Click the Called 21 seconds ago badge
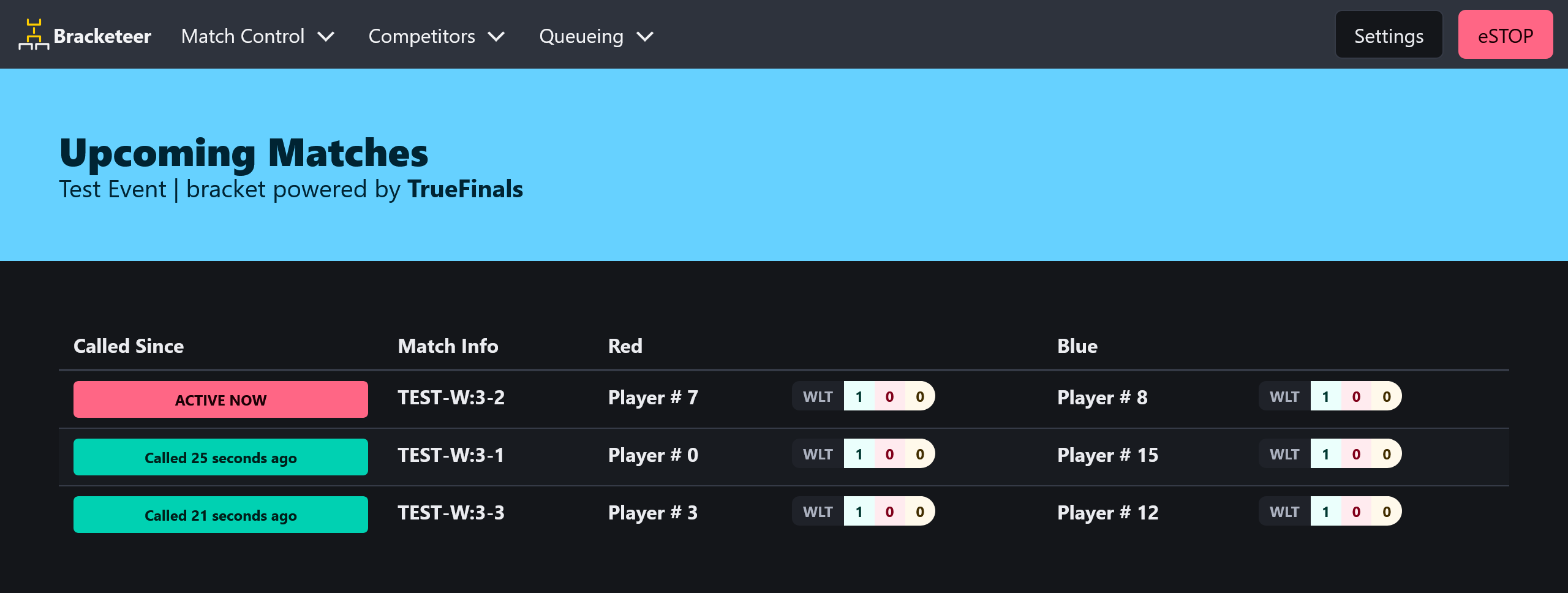Image resolution: width=1568 pixels, height=593 pixels. (221, 515)
